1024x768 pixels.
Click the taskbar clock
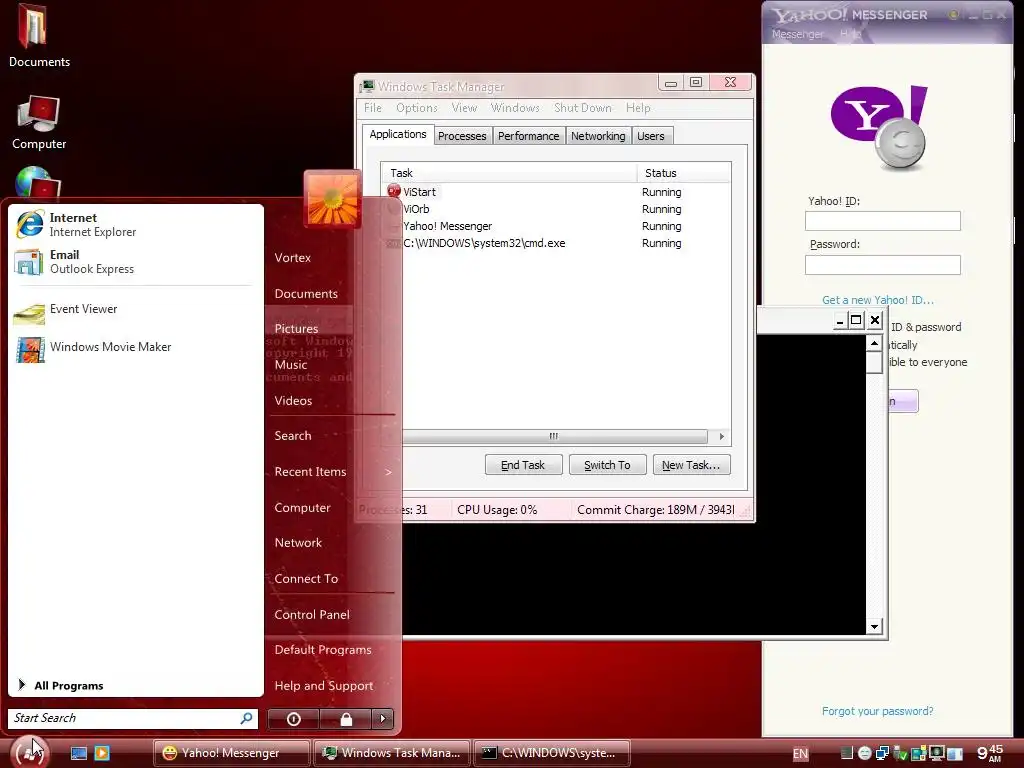coord(990,753)
